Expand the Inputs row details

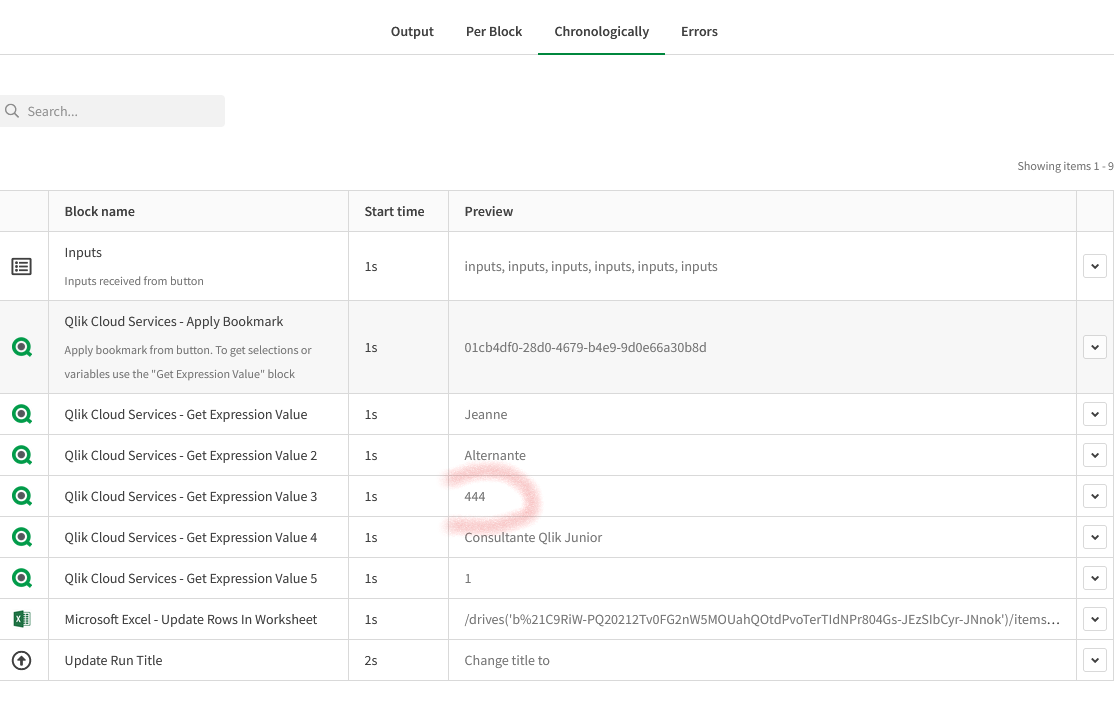[x=1095, y=266]
